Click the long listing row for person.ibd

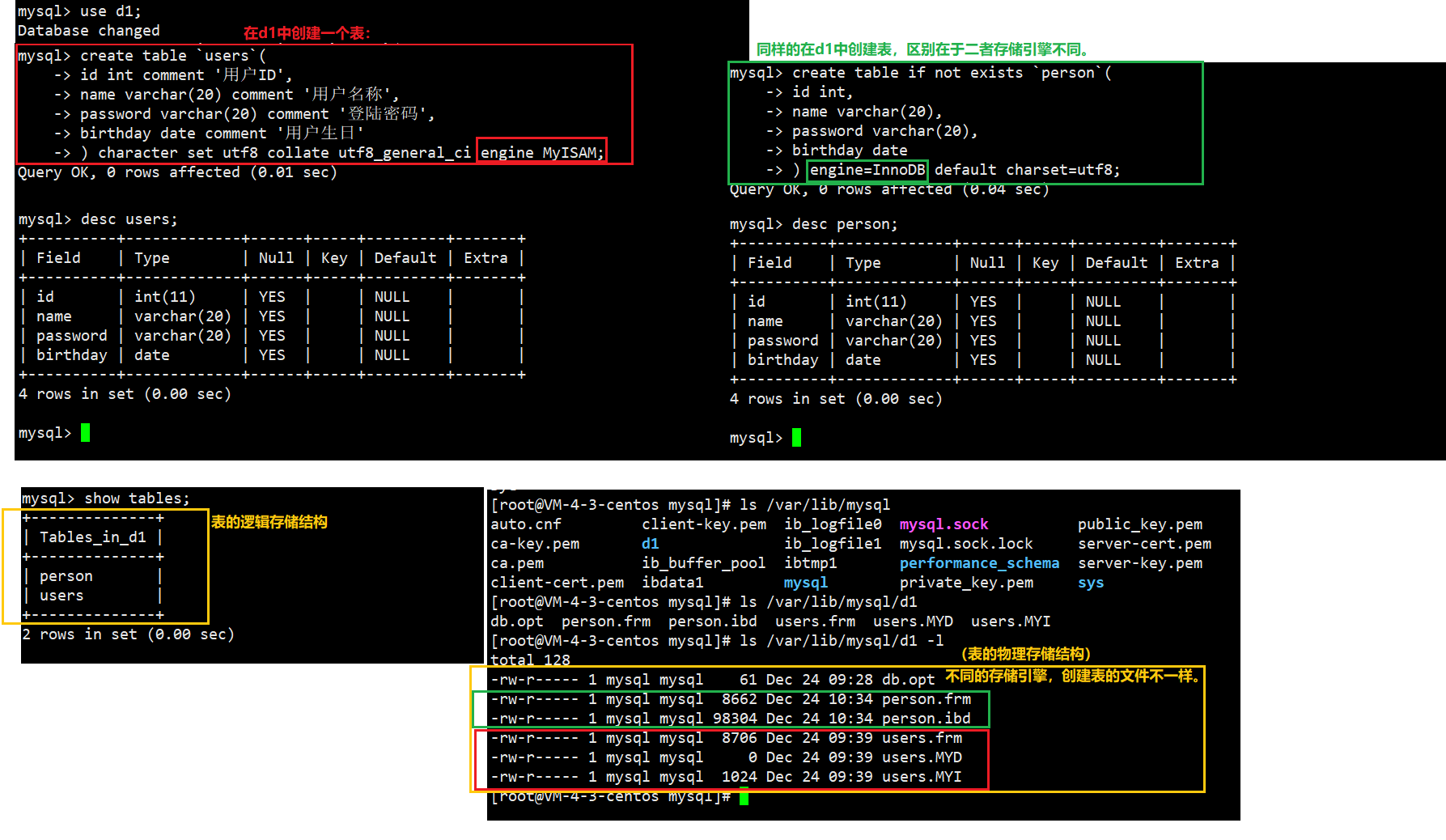tap(731, 719)
